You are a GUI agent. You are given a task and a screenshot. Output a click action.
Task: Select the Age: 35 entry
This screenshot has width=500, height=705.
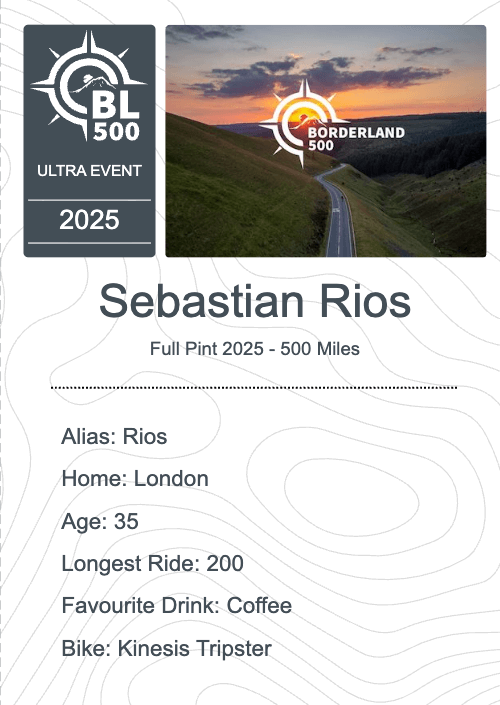pyautogui.click(x=100, y=522)
